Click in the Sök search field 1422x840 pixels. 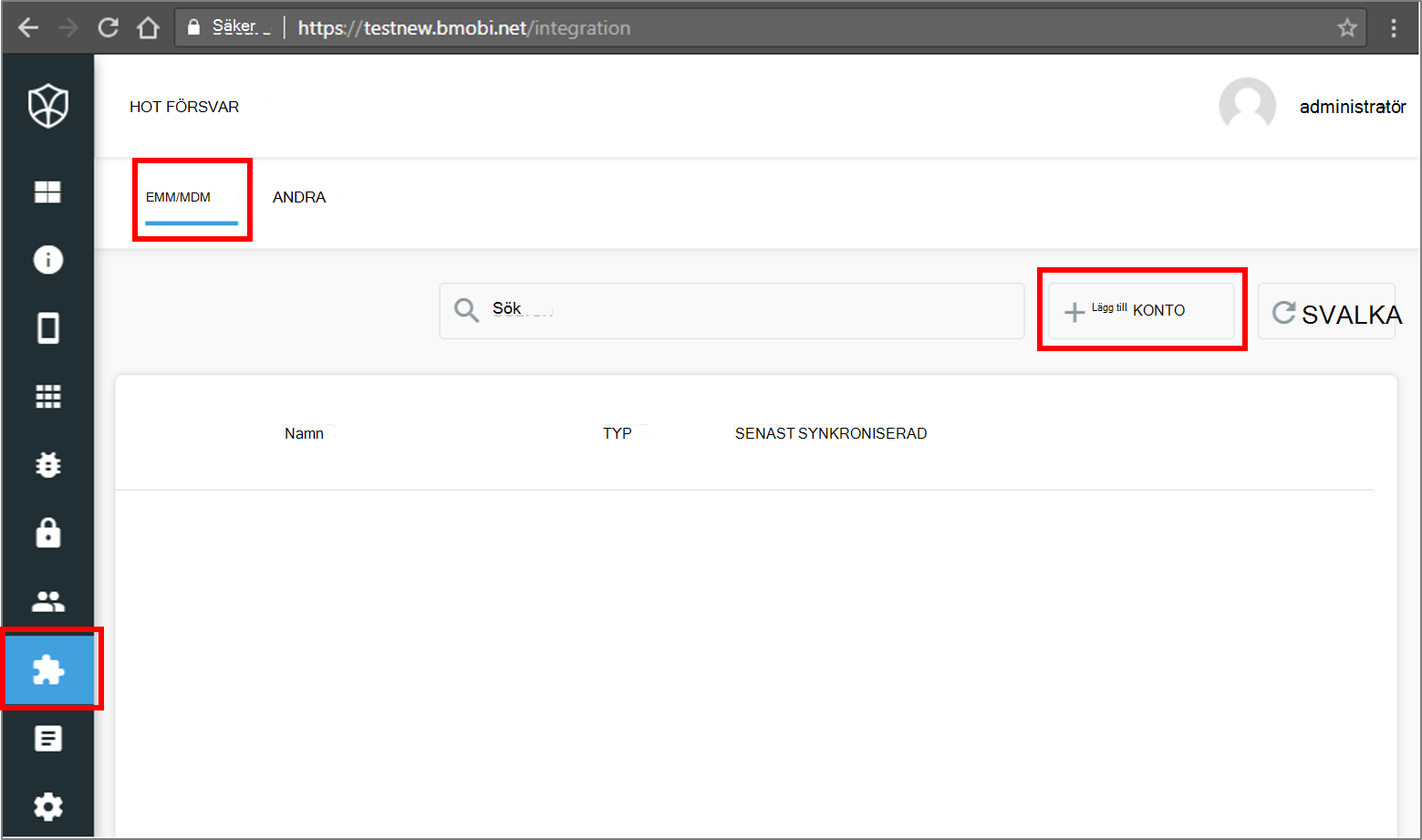click(x=732, y=311)
